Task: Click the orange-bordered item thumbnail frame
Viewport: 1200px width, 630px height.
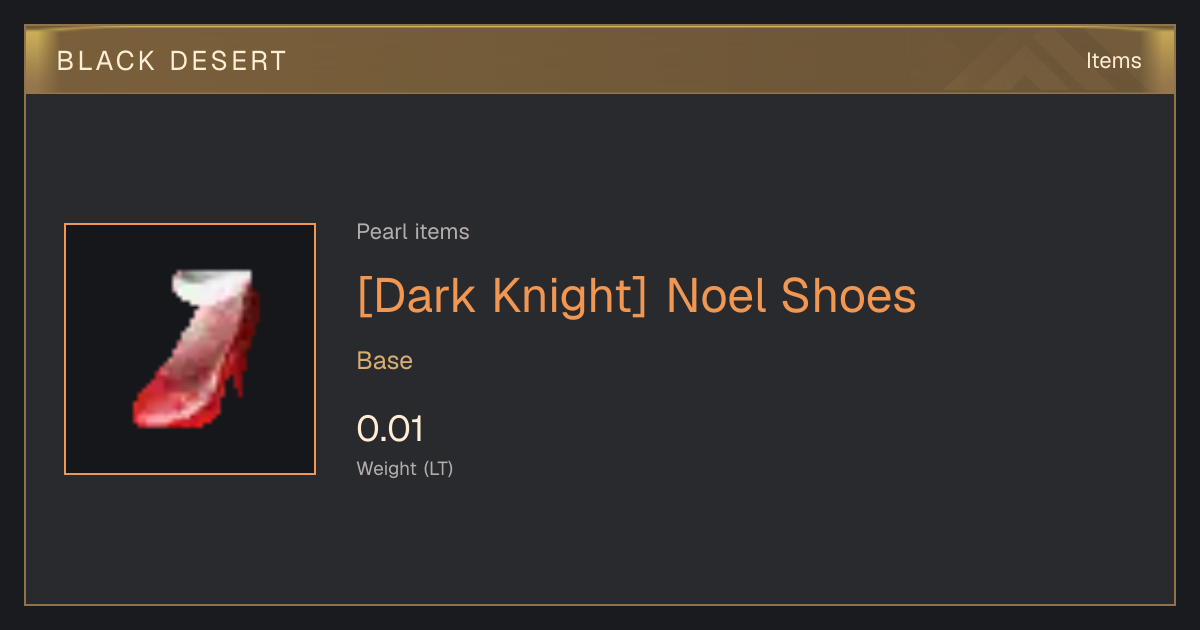Action: 190,349
